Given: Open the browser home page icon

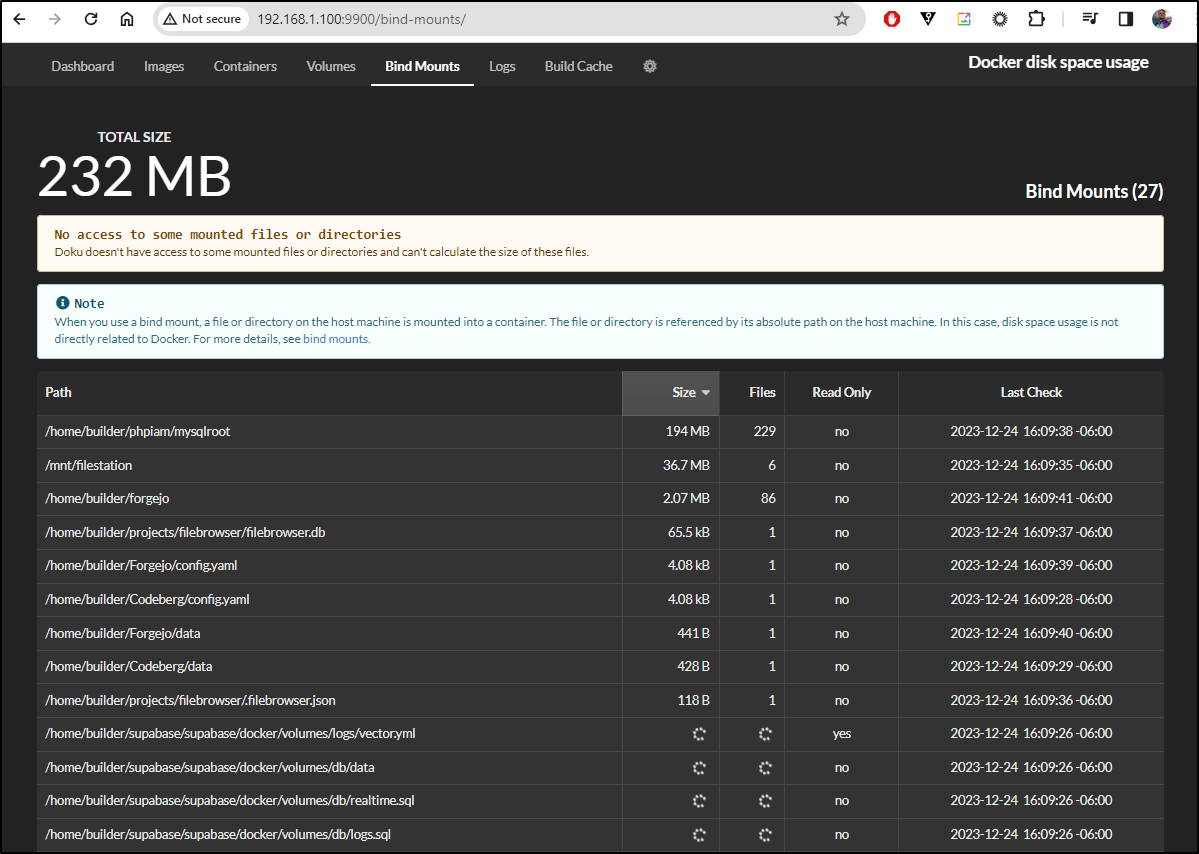Looking at the screenshot, I should 127,19.
